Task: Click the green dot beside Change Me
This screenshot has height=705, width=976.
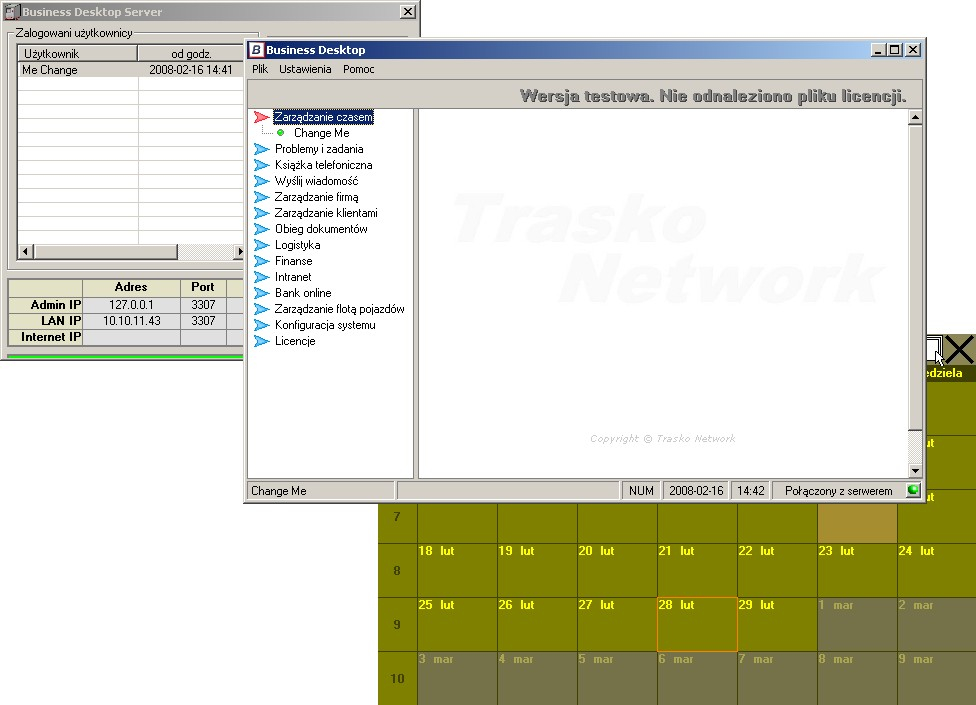Action: [x=281, y=133]
